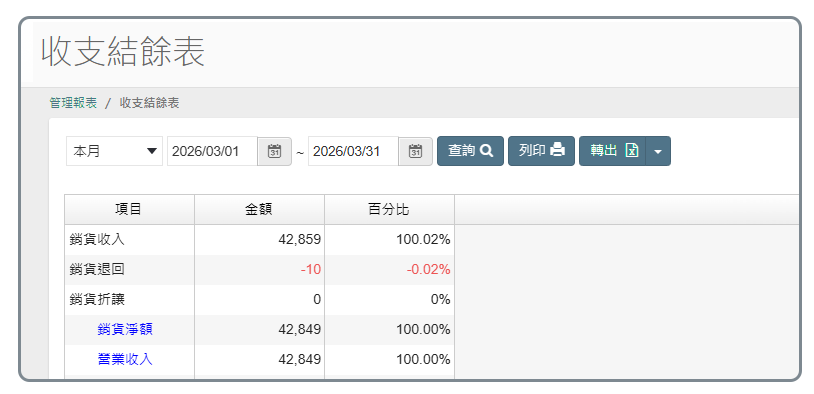The image size is (814, 394).
Task: Open the start date calendar picker
Action: coord(275,151)
